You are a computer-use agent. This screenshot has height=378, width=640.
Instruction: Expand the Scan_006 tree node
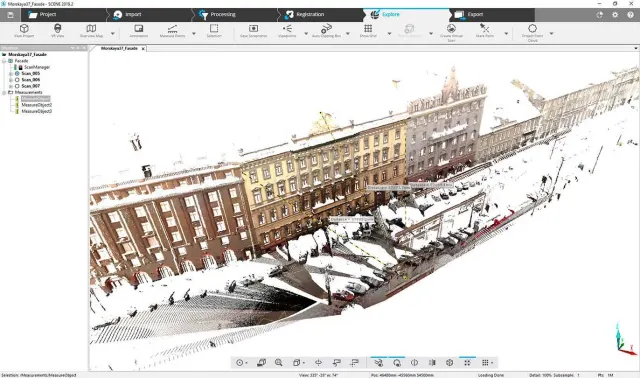[11, 80]
